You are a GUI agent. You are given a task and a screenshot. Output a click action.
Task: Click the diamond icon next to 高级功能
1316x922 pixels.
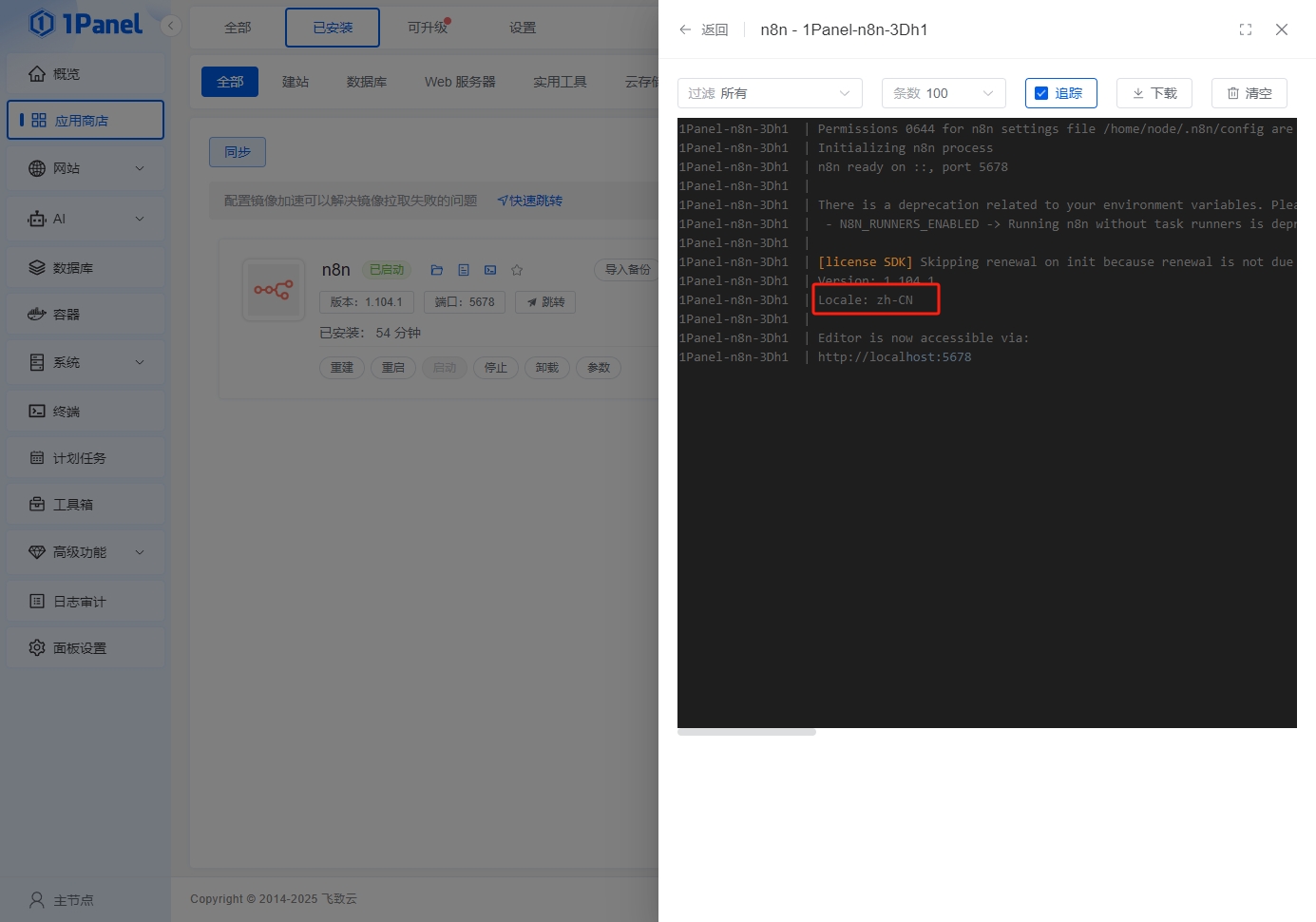click(x=37, y=552)
